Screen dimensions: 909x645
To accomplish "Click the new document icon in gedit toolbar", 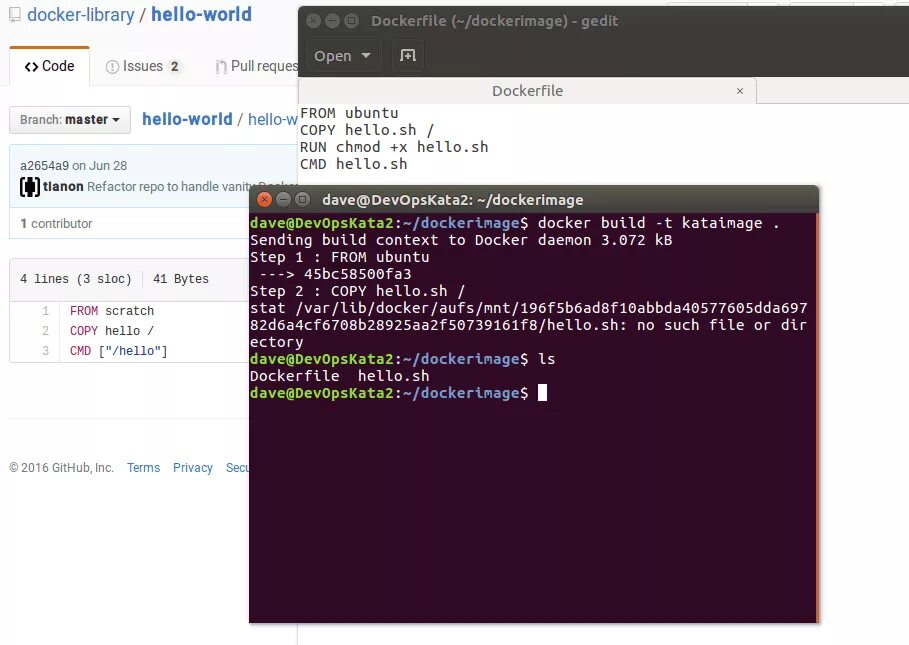I will [408, 56].
